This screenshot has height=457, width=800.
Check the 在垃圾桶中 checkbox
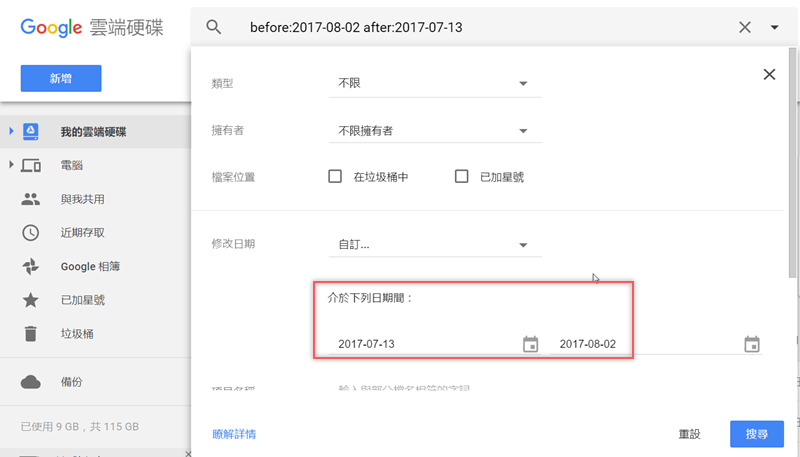[x=335, y=176]
